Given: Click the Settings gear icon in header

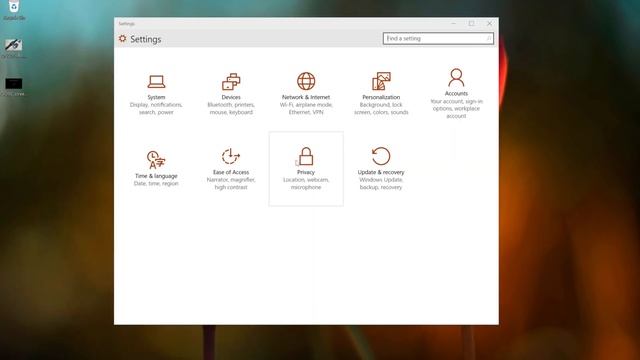Looking at the screenshot, I should tap(122, 38).
